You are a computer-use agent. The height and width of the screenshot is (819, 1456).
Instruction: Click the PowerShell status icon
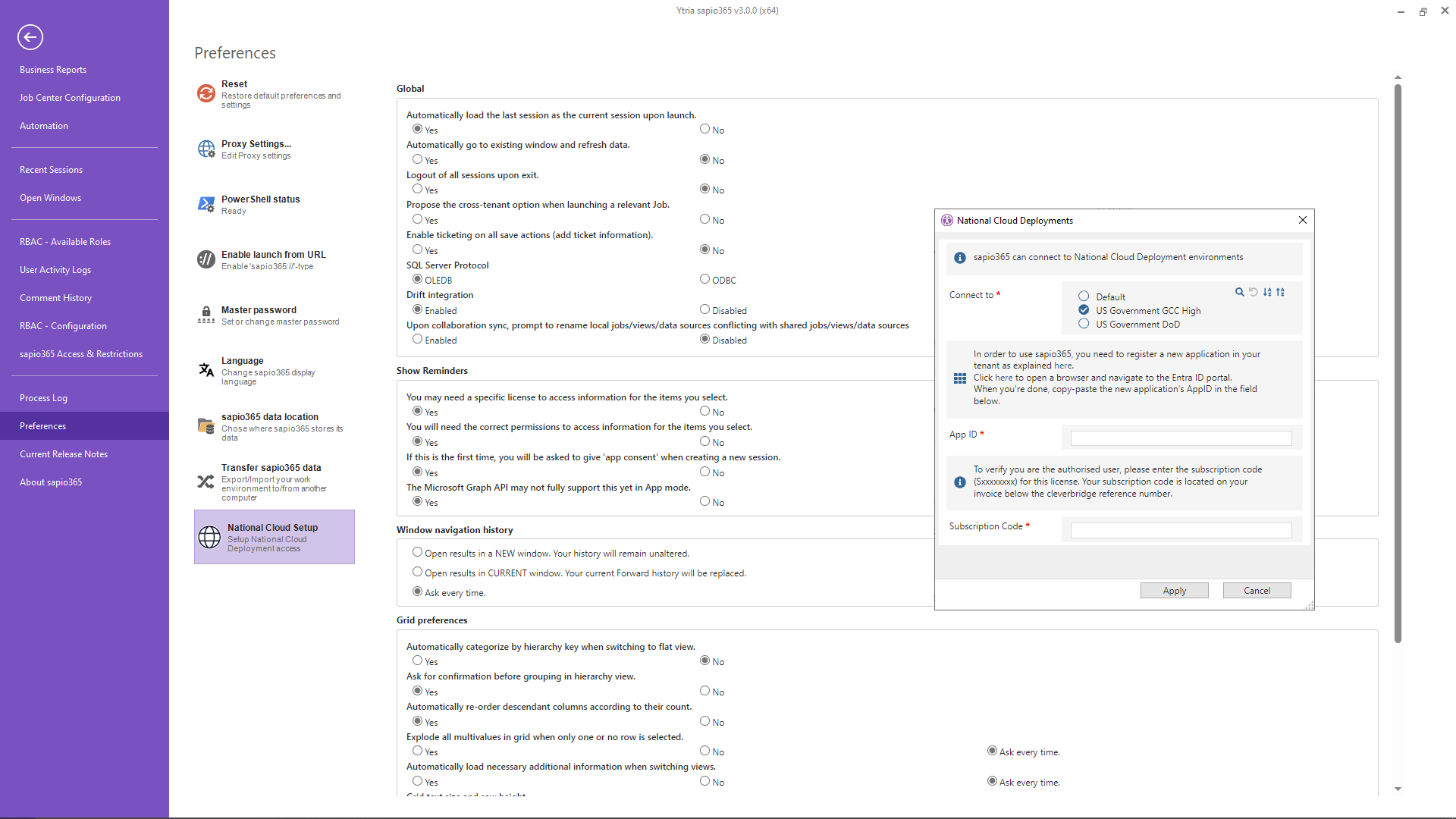coord(206,204)
